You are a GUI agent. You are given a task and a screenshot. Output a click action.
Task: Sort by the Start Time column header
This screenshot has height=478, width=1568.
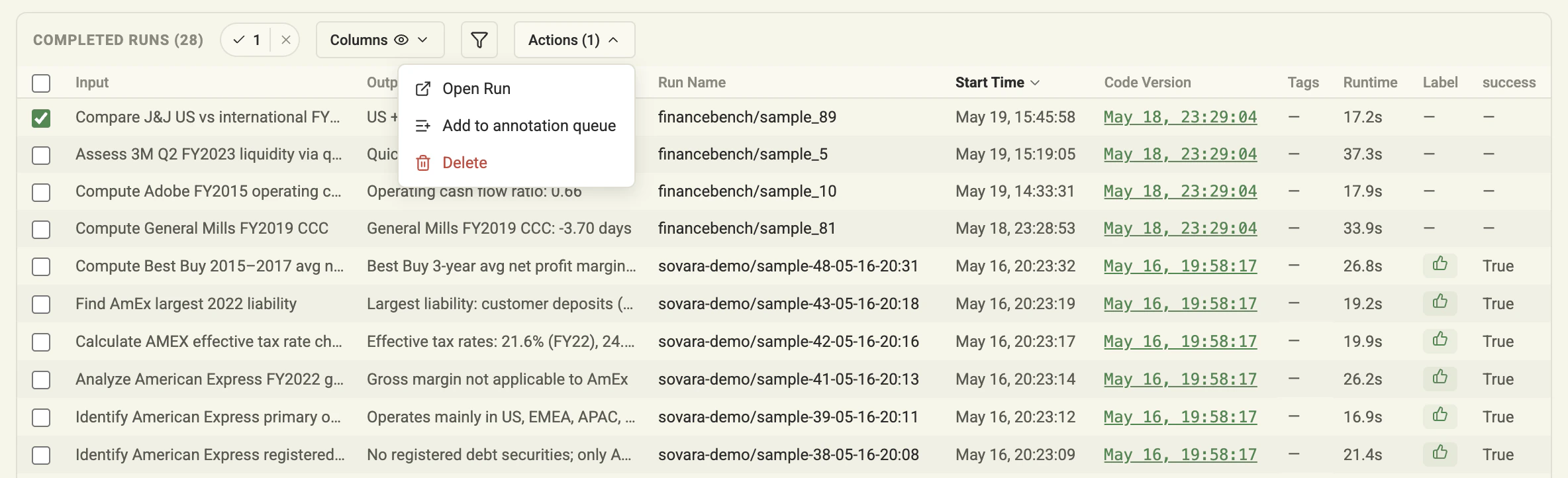[997, 82]
